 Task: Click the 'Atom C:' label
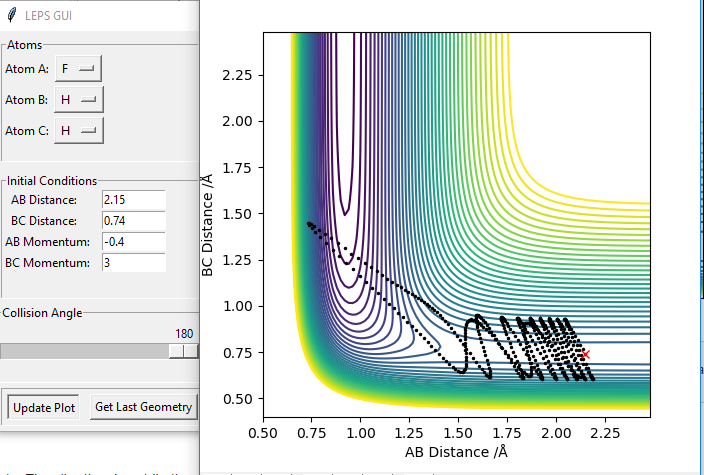point(26,131)
